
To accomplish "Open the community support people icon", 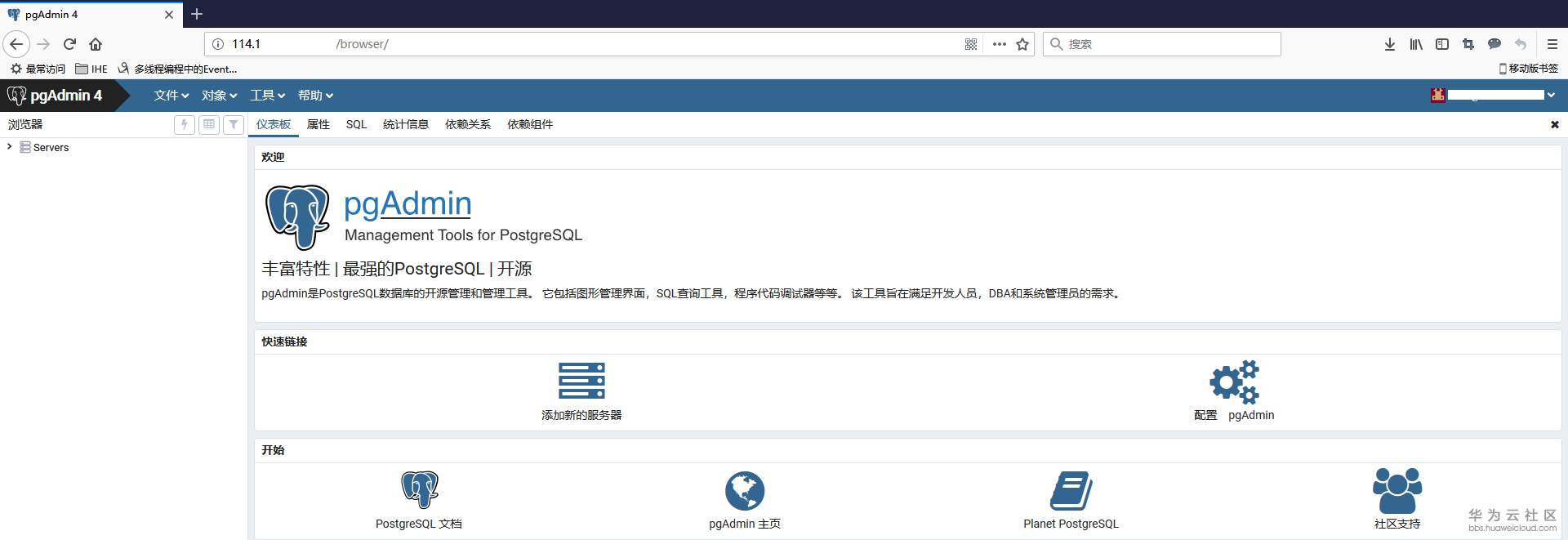I will (1397, 490).
